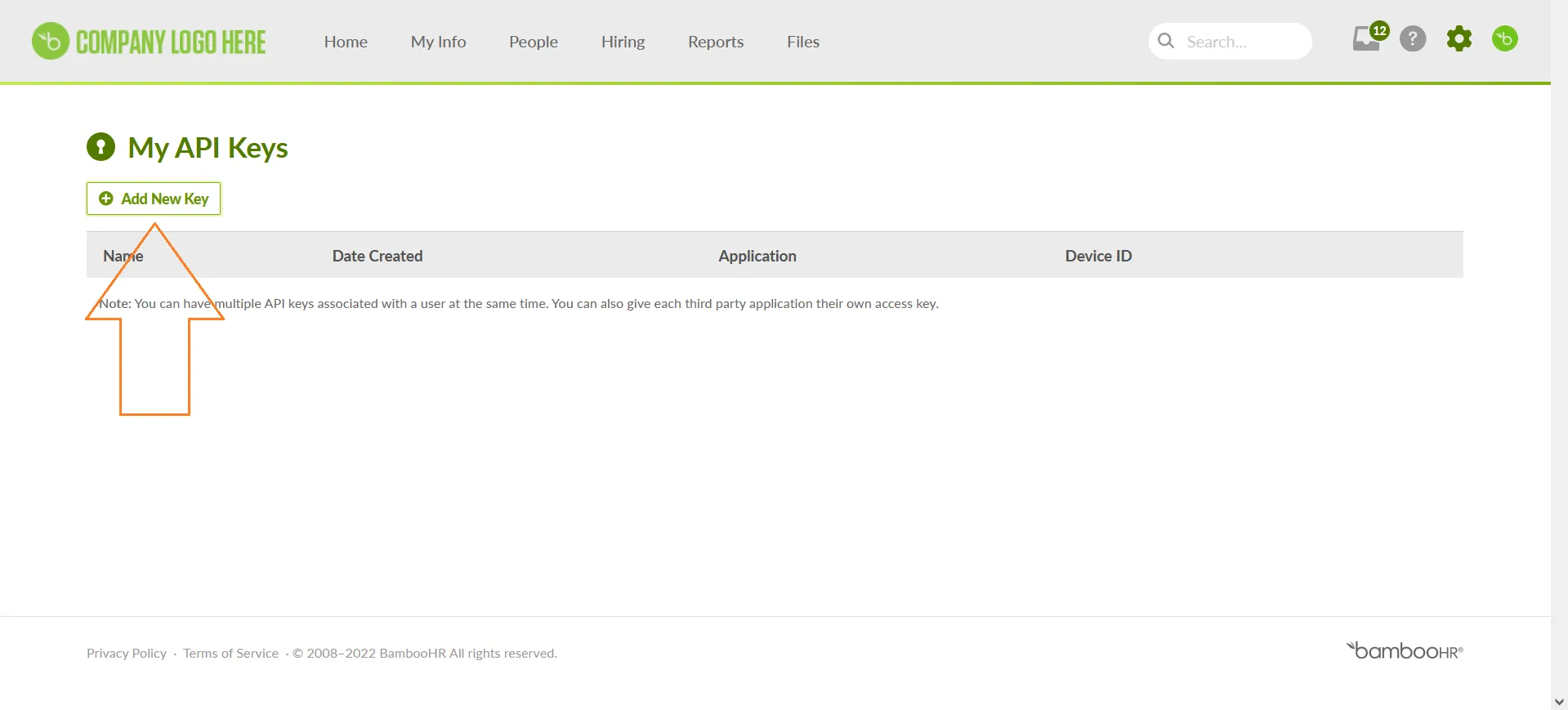Click the Add New Key button
The width and height of the screenshot is (1568, 710).
(x=154, y=199)
